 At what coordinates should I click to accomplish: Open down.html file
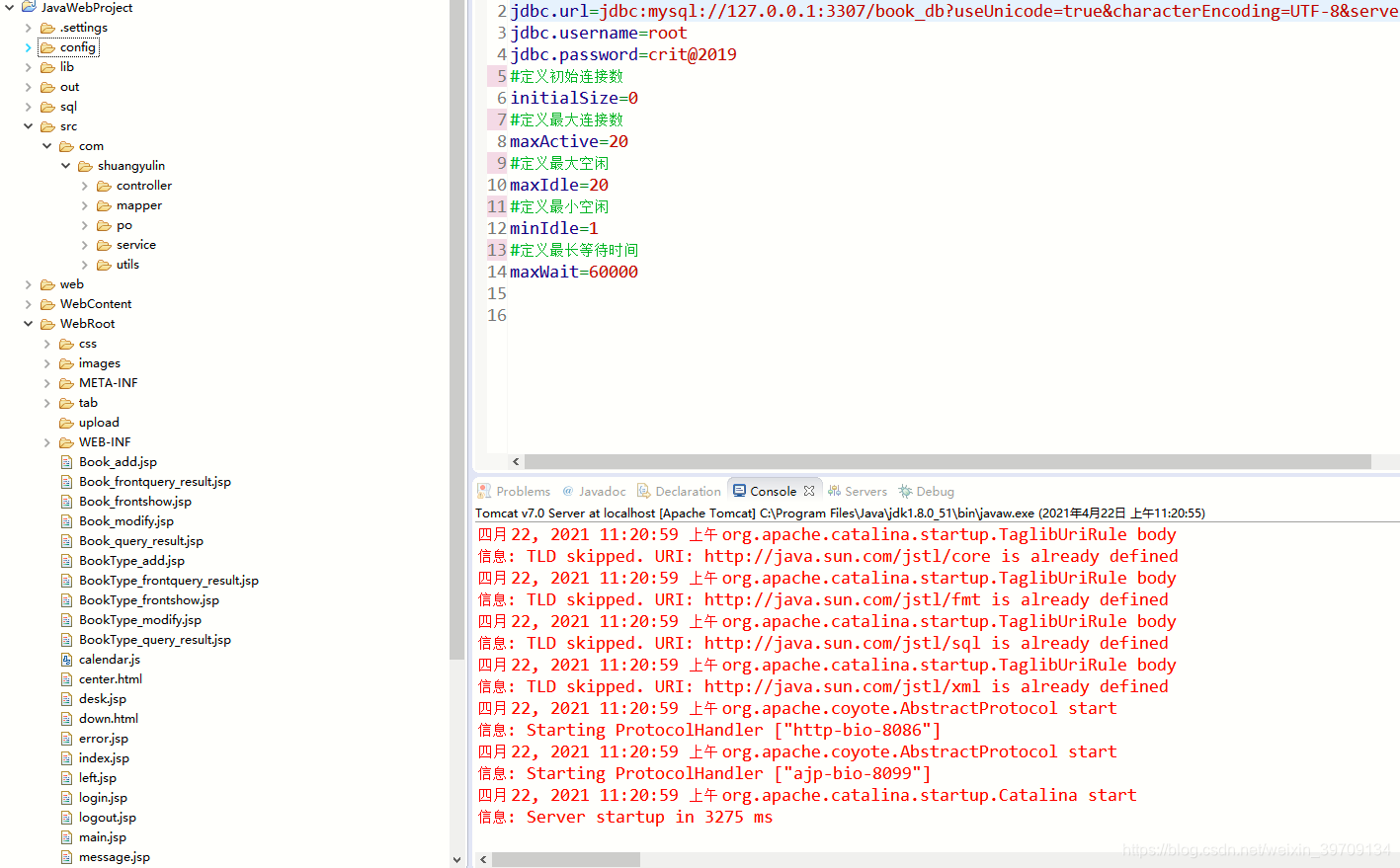coord(108,719)
